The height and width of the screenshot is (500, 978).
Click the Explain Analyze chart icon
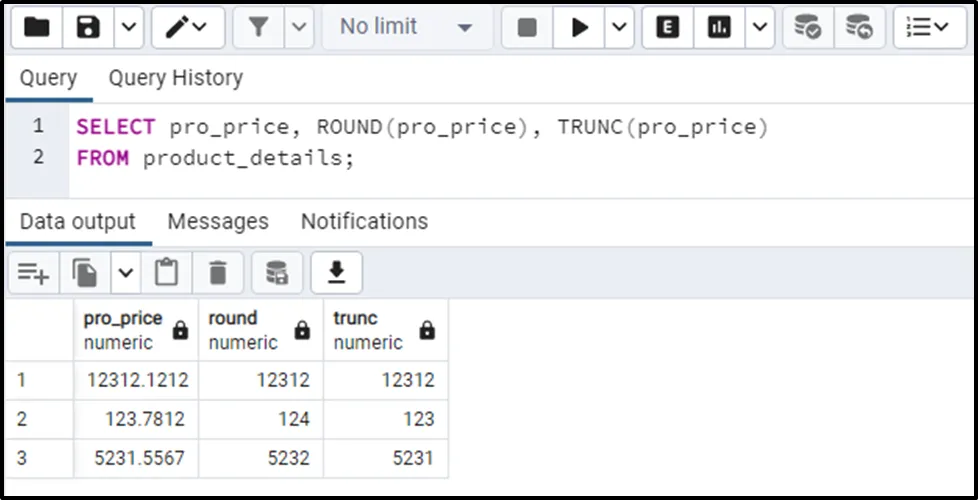719,28
